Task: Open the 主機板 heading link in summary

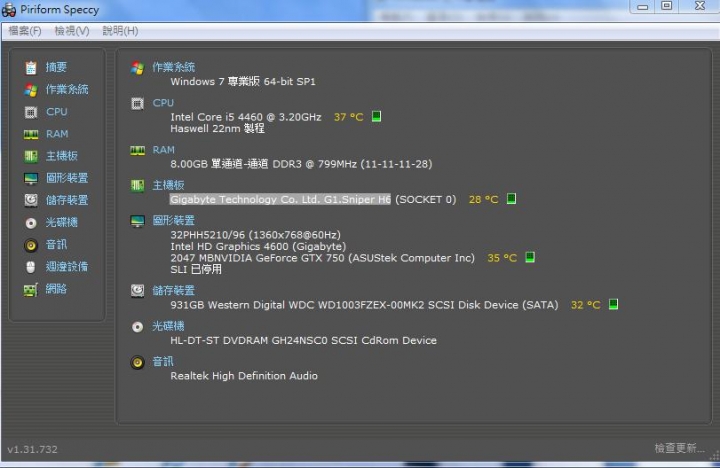Action: [x=169, y=185]
